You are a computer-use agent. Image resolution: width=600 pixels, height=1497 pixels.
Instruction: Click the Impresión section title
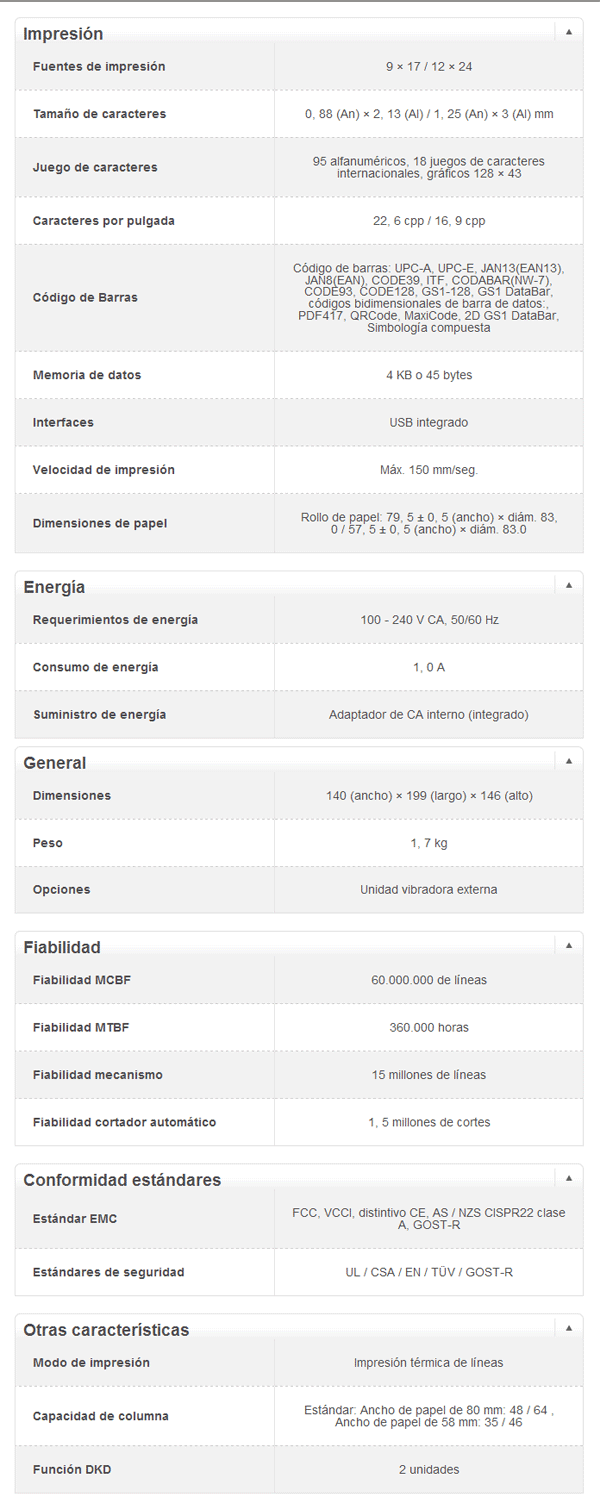[x=63, y=34]
